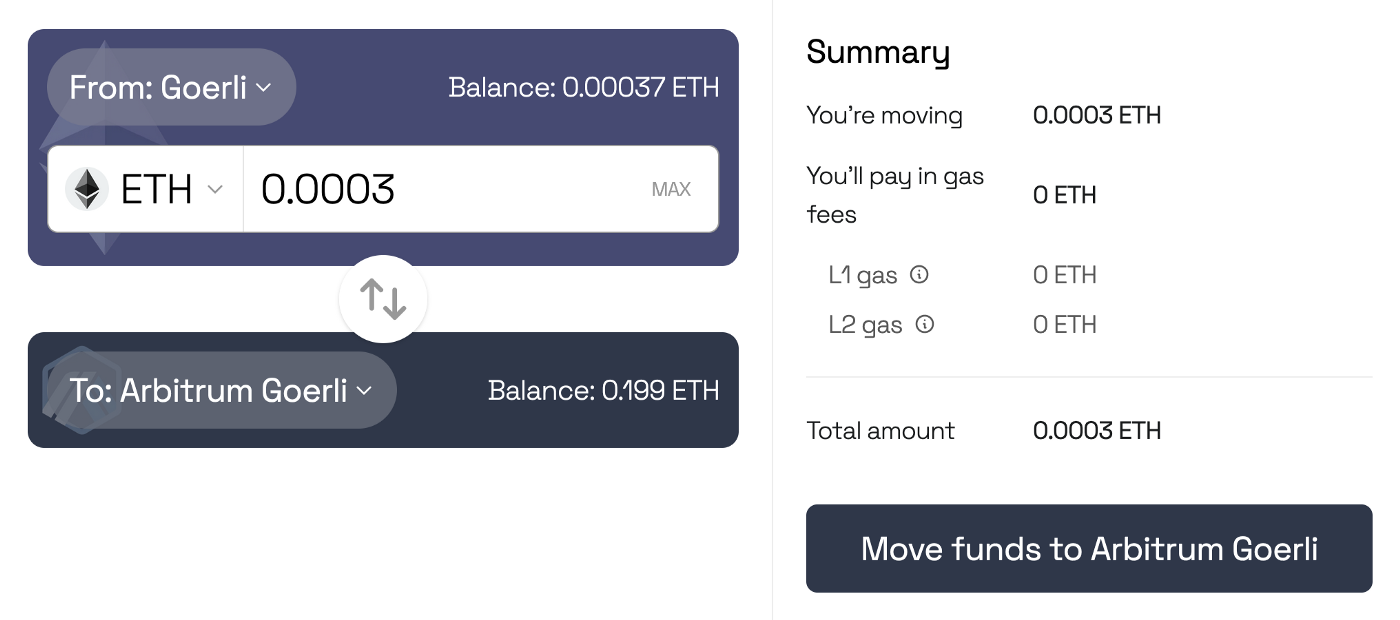Click the amount field showing 0.0003
This screenshot has width=1400, height=620.
pos(480,189)
